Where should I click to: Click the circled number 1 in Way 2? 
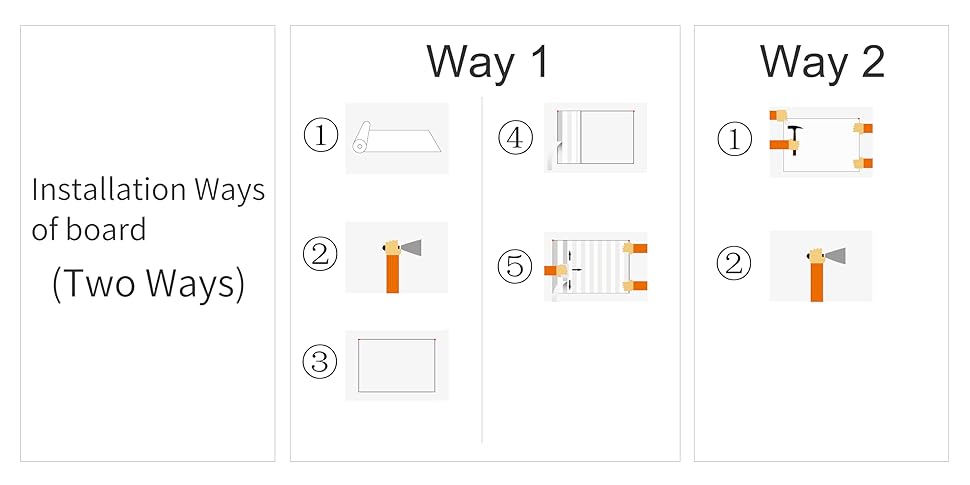pyautogui.click(x=735, y=139)
